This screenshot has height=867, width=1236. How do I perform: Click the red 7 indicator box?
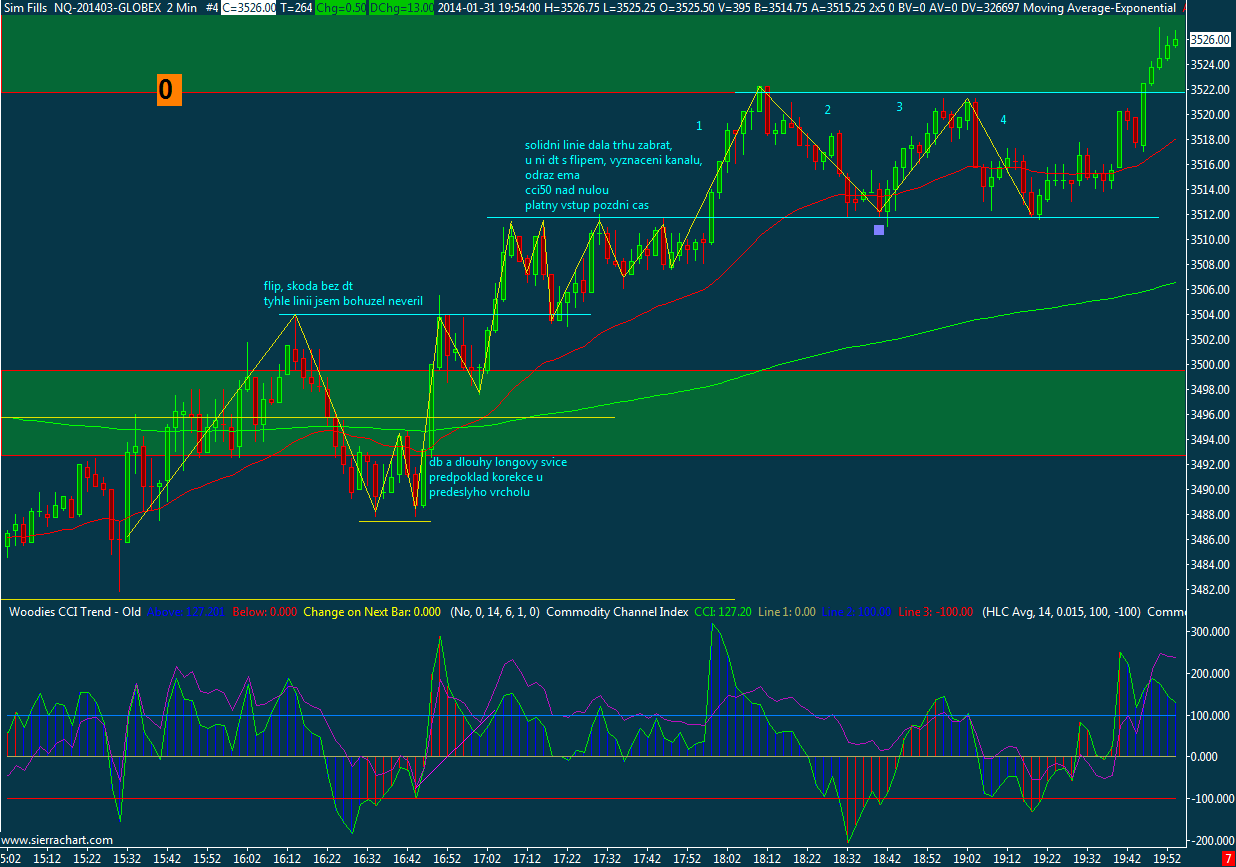point(1228,859)
